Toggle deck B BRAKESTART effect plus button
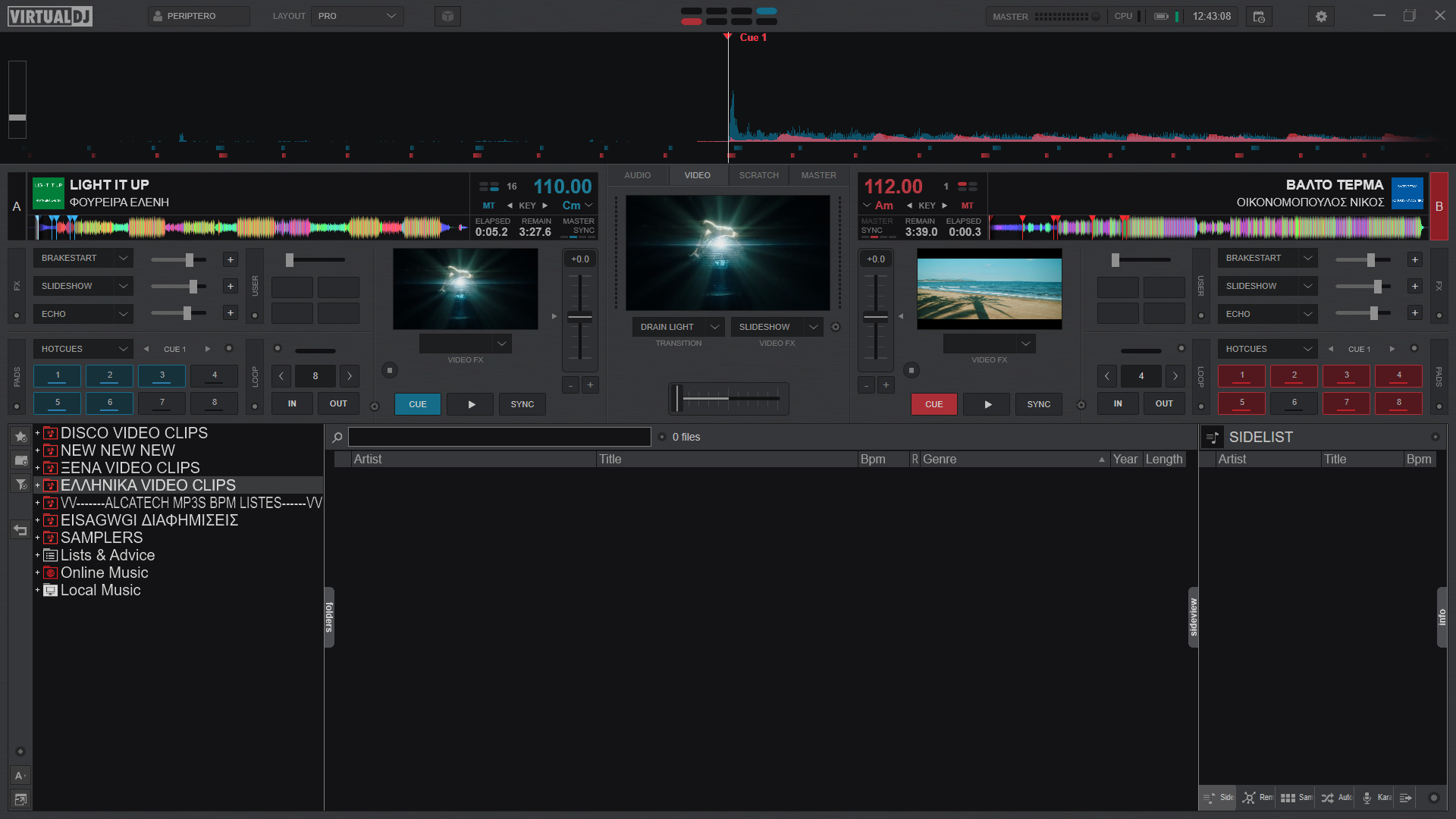The image size is (1456, 819). click(1415, 259)
